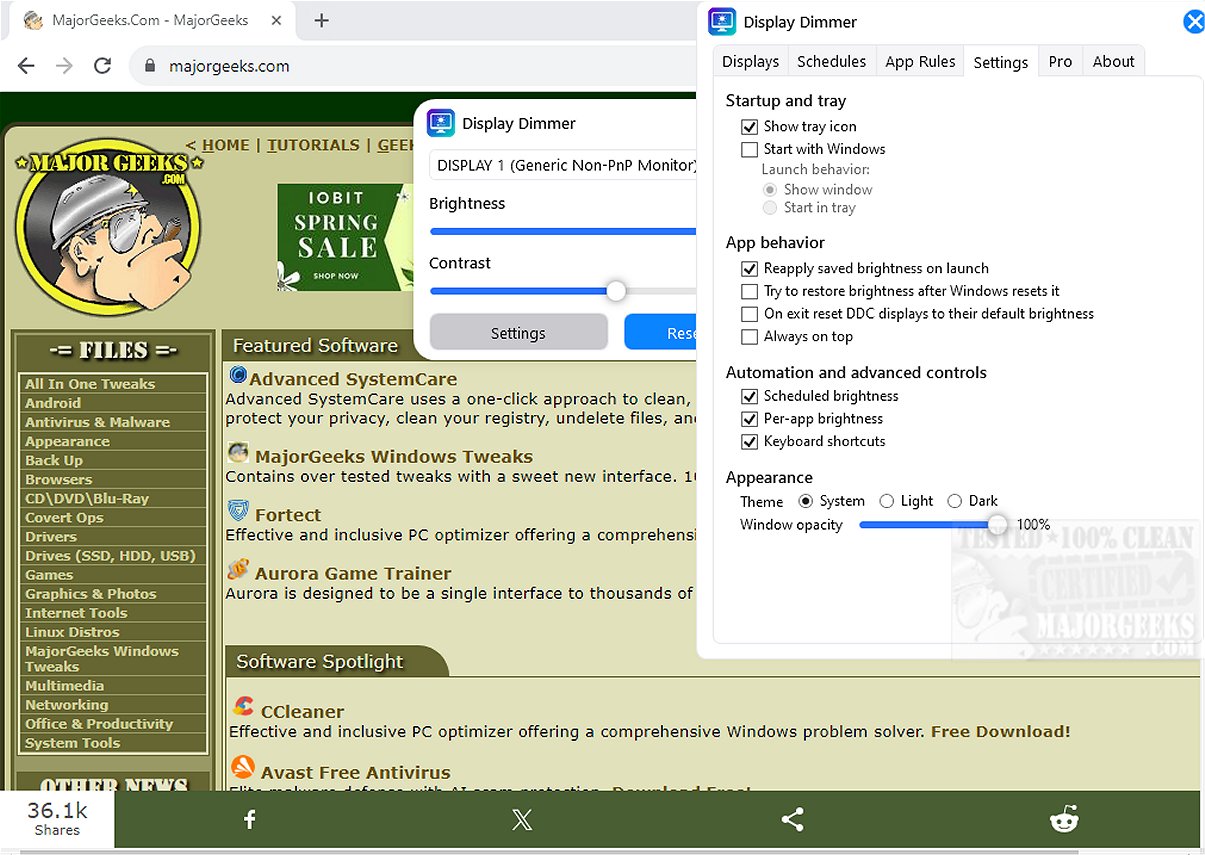Reload the page with the refresh icon
The height and width of the screenshot is (855, 1205).
click(x=102, y=66)
